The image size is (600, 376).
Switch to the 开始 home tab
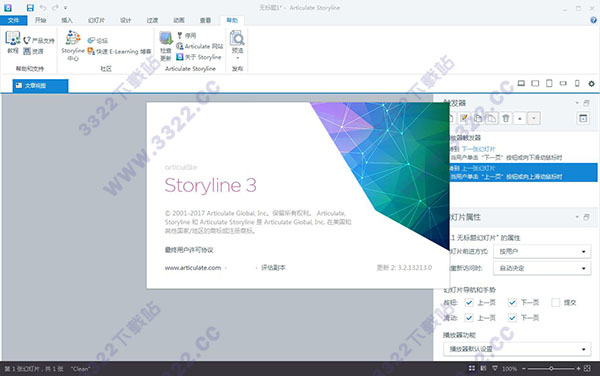(41, 20)
